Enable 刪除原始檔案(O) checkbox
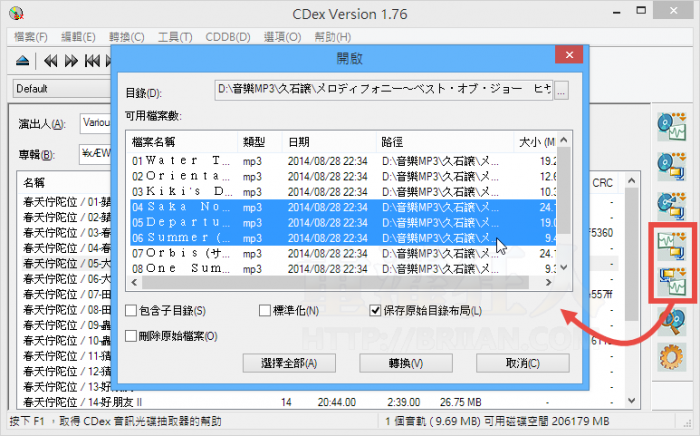 (131, 336)
